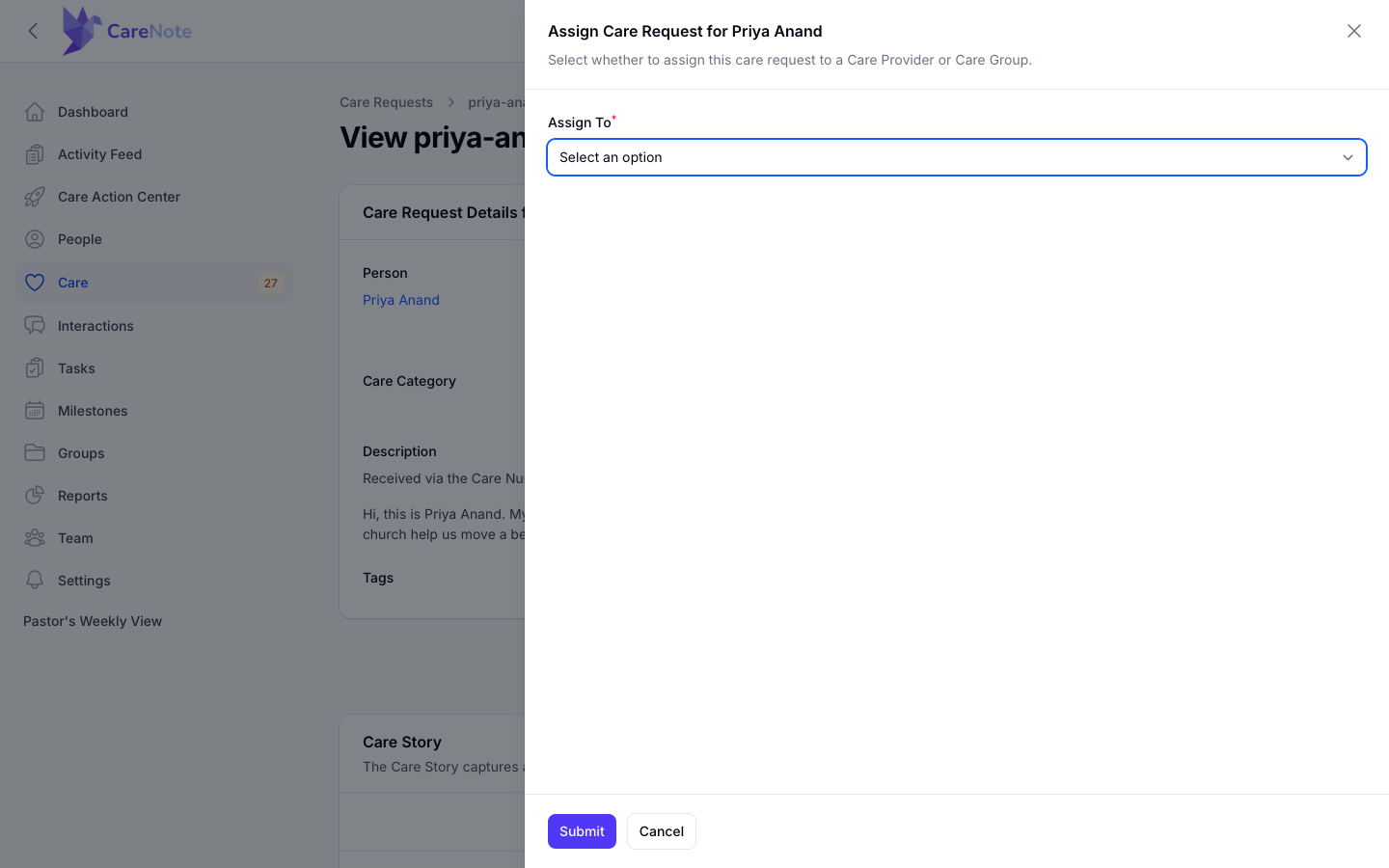This screenshot has width=1389, height=868.
Task: Open the Priya Anand person link
Action: pyautogui.click(x=401, y=300)
